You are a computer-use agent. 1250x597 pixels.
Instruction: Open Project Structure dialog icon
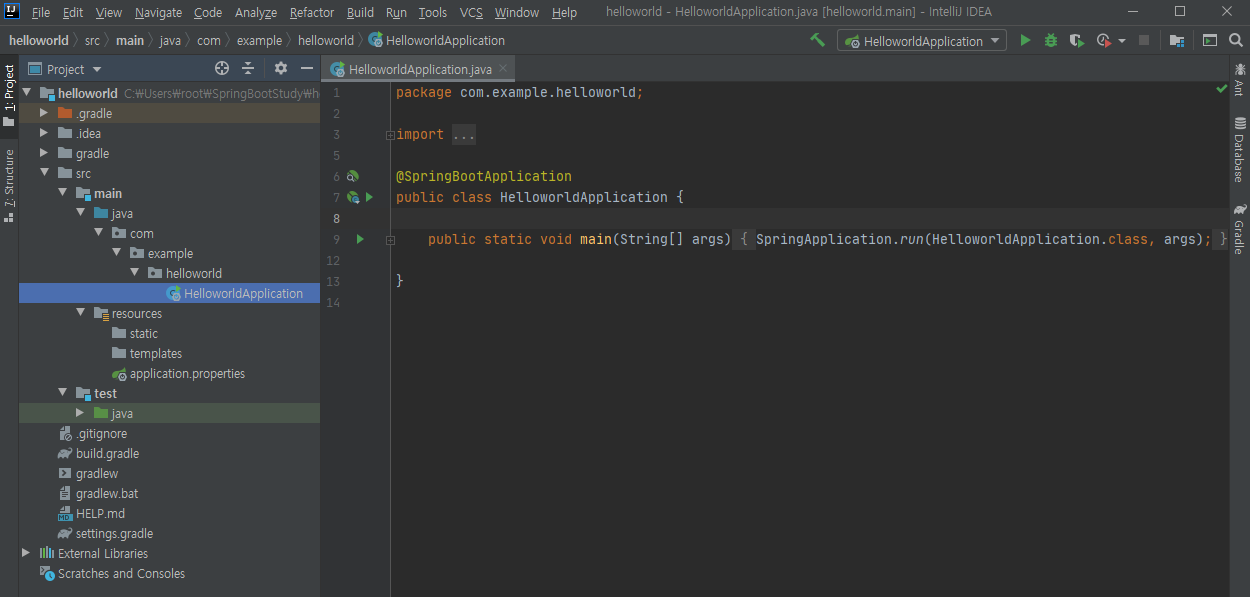click(1177, 40)
